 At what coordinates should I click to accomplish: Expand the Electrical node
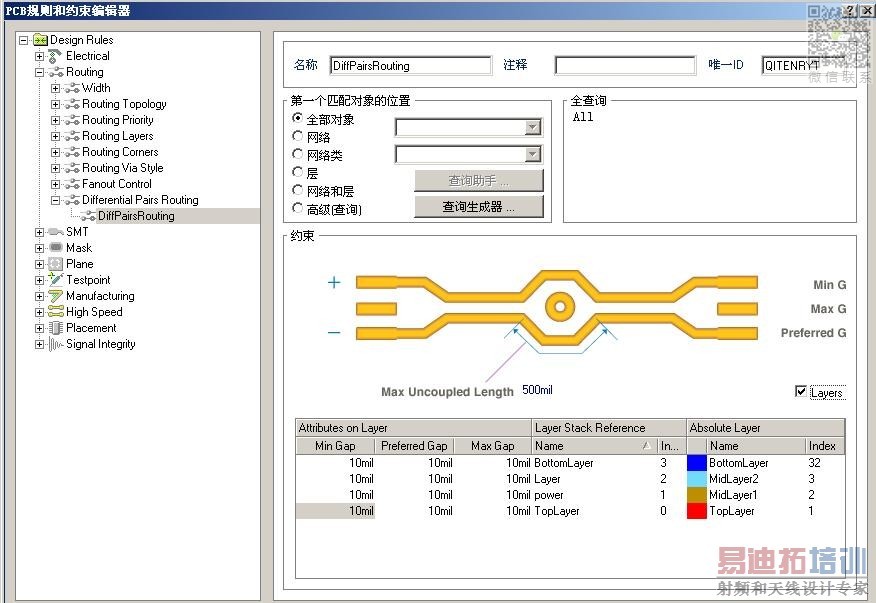(x=39, y=56)
